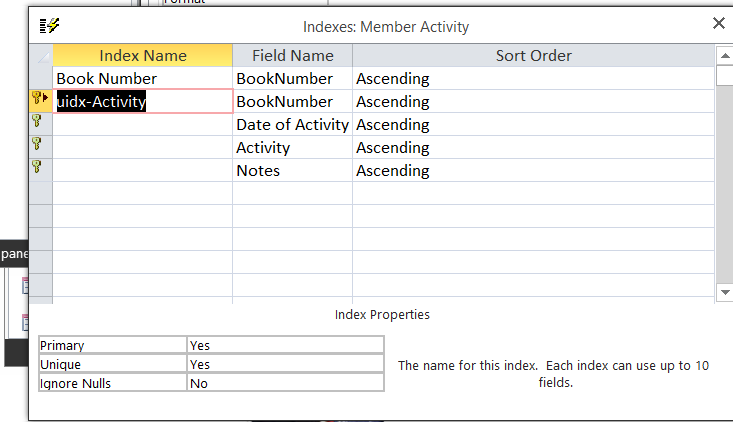Screen dimensions: 733x422
Task: Edit the uidx-Activity index name field
Action: pyautogui.click(x=142, y=101)
